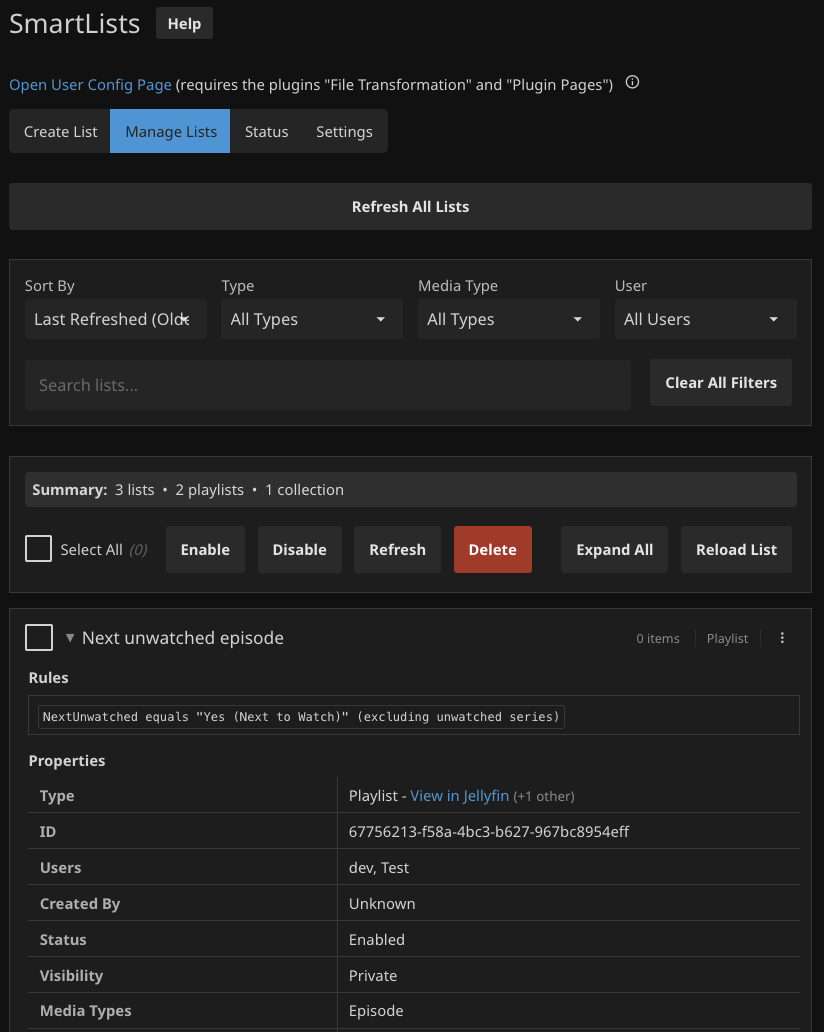Click the Help button
The height and width of the screenshot is (1032, 824).
coord(184,24)
